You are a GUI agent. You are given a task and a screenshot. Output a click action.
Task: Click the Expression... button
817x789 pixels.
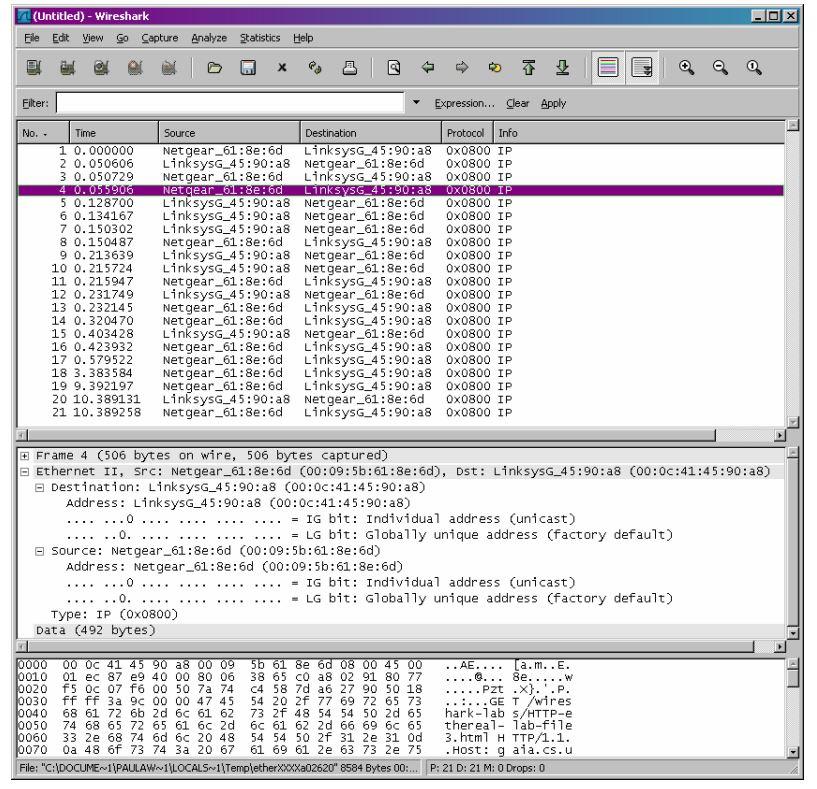click(x=464, y=104)
